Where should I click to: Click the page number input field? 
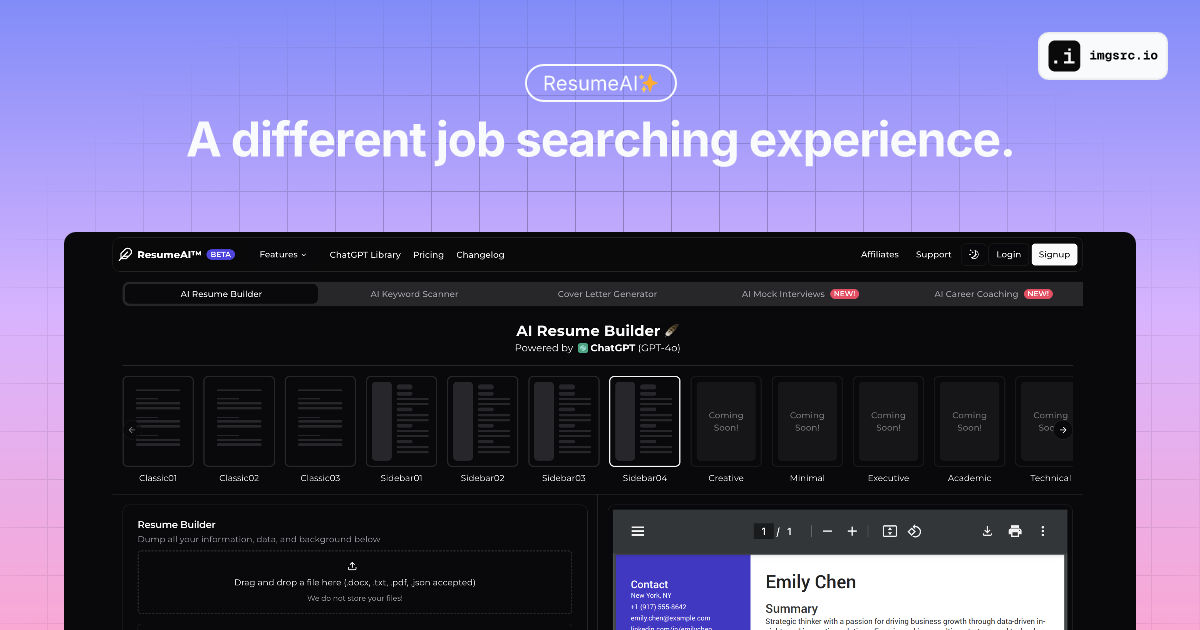763,531
